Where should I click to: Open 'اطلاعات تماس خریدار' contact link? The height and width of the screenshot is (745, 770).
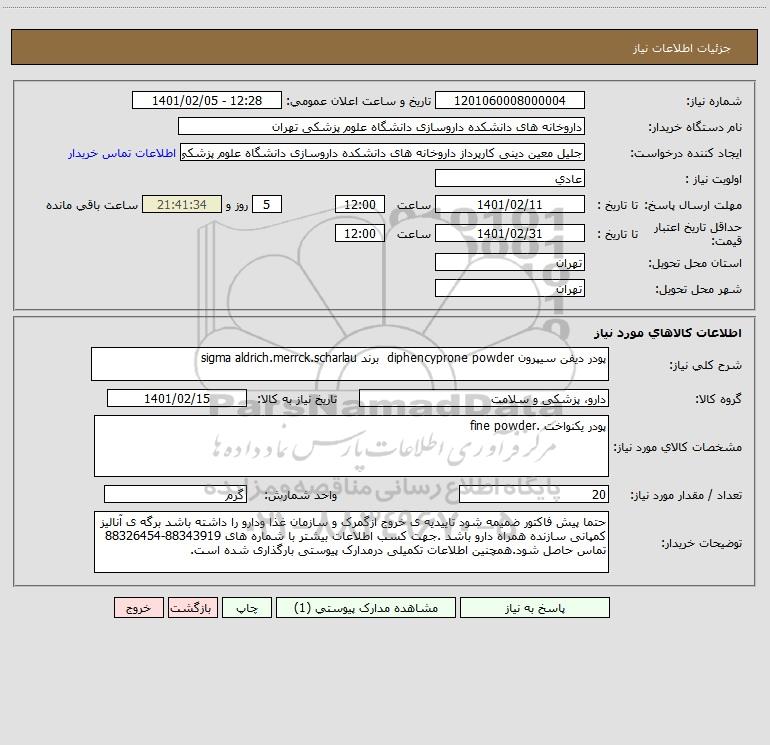pyautogui.click(x=122, y=153)
